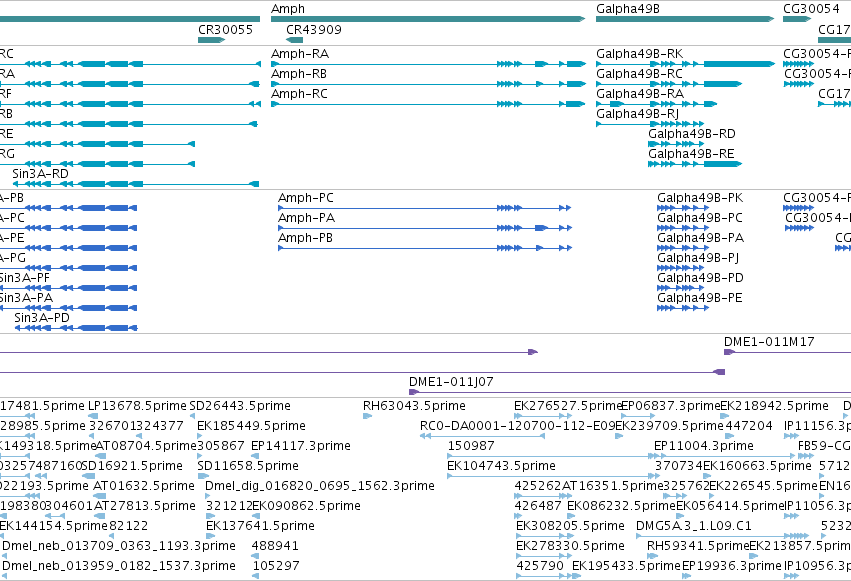The height and width of the screenshot is (581, 851).
Task: Select the CR30055 gene label
Action: tap(225, 29)
